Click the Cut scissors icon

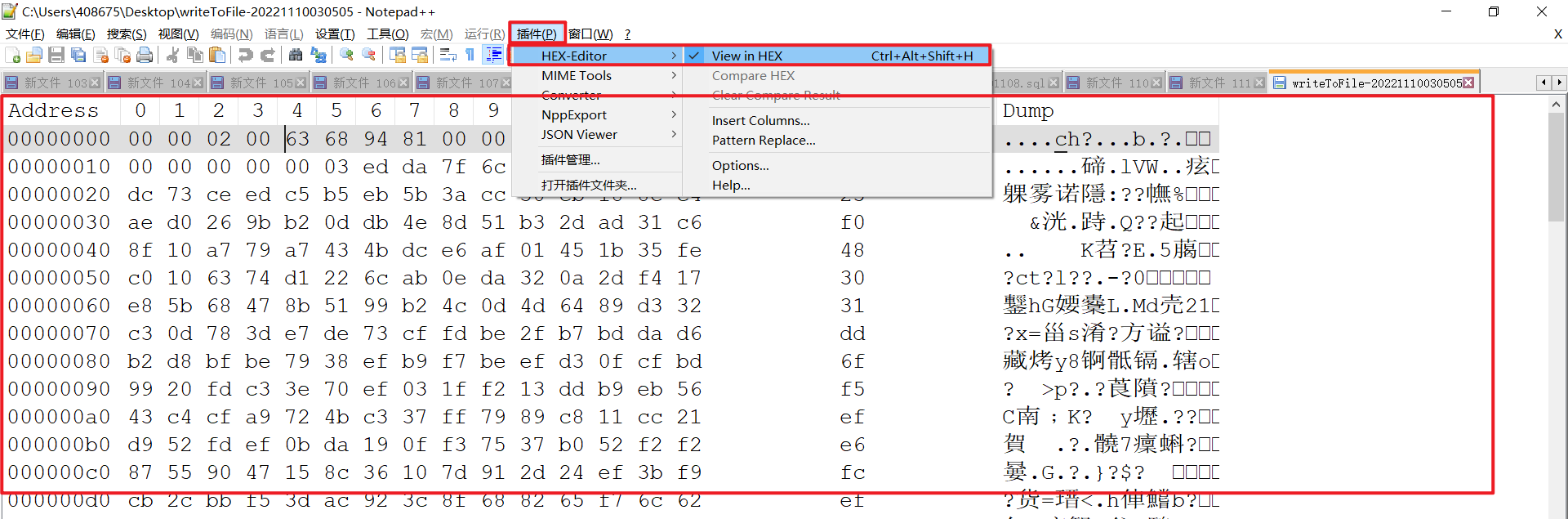click(x=172, y=55)
